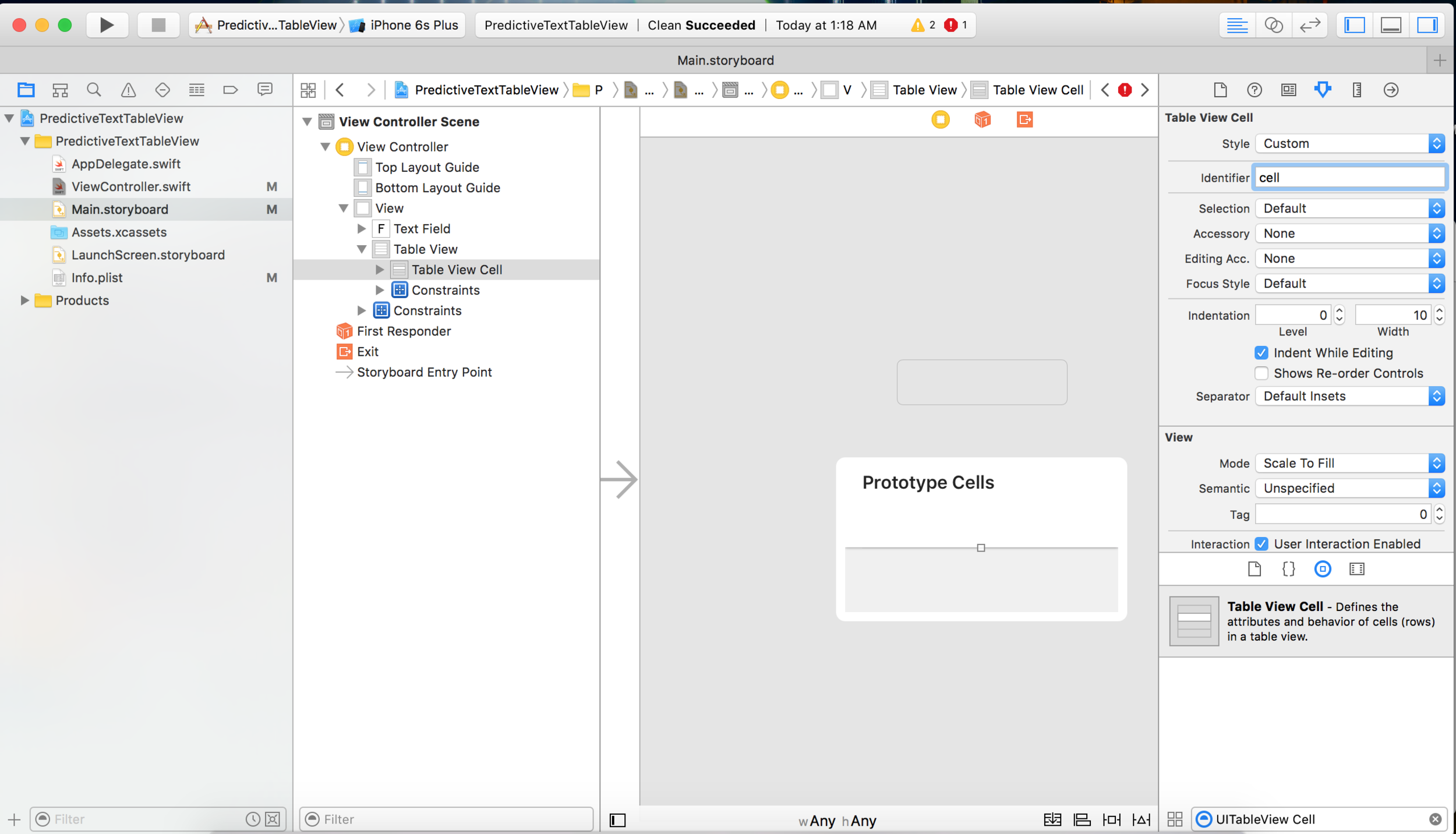The width and height of the screenshot is (1456, 834).
Task: Show the Version editor
Action: 1310,25
